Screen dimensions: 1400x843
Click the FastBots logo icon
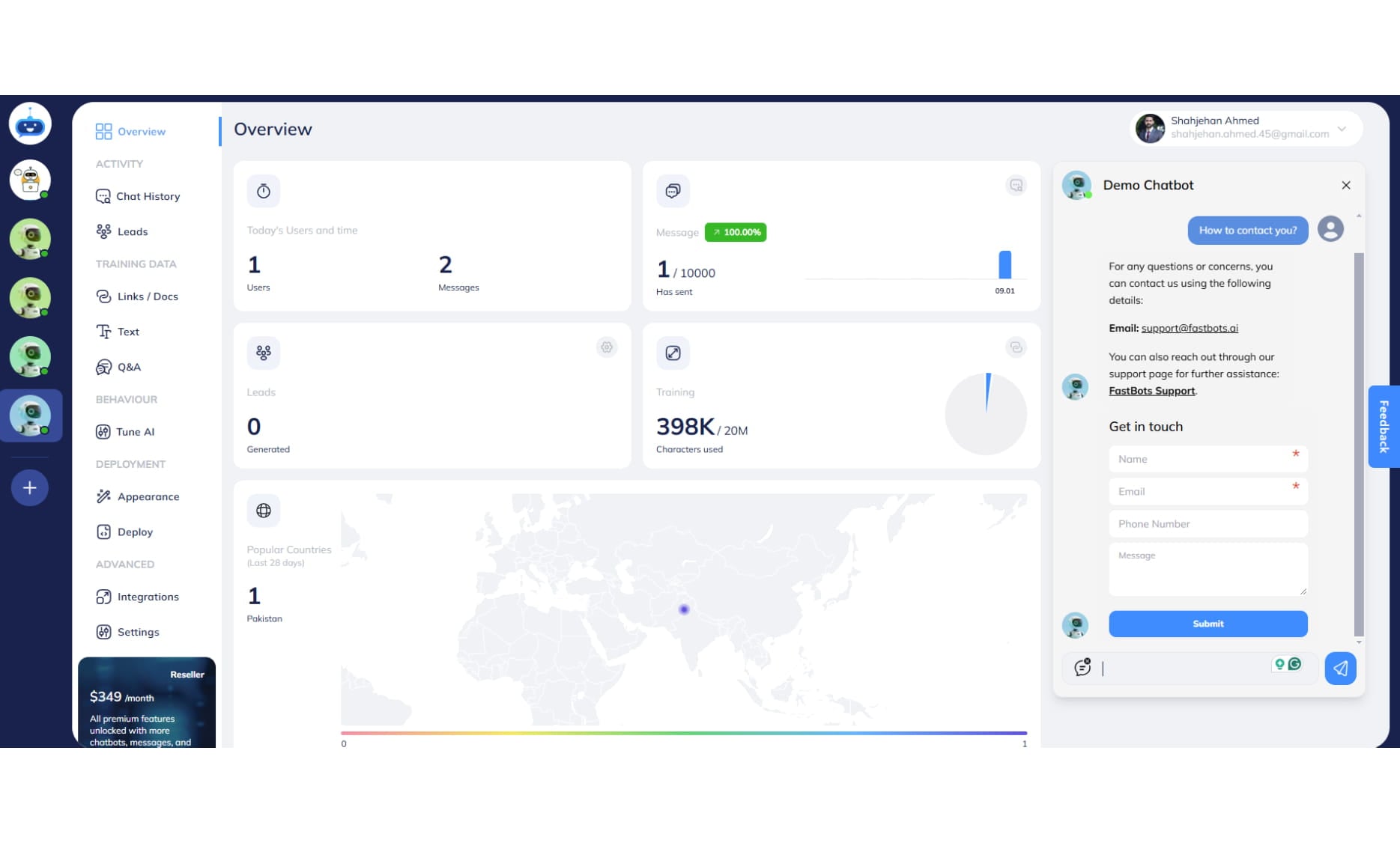pyautogui.click(x=30, y=124)
